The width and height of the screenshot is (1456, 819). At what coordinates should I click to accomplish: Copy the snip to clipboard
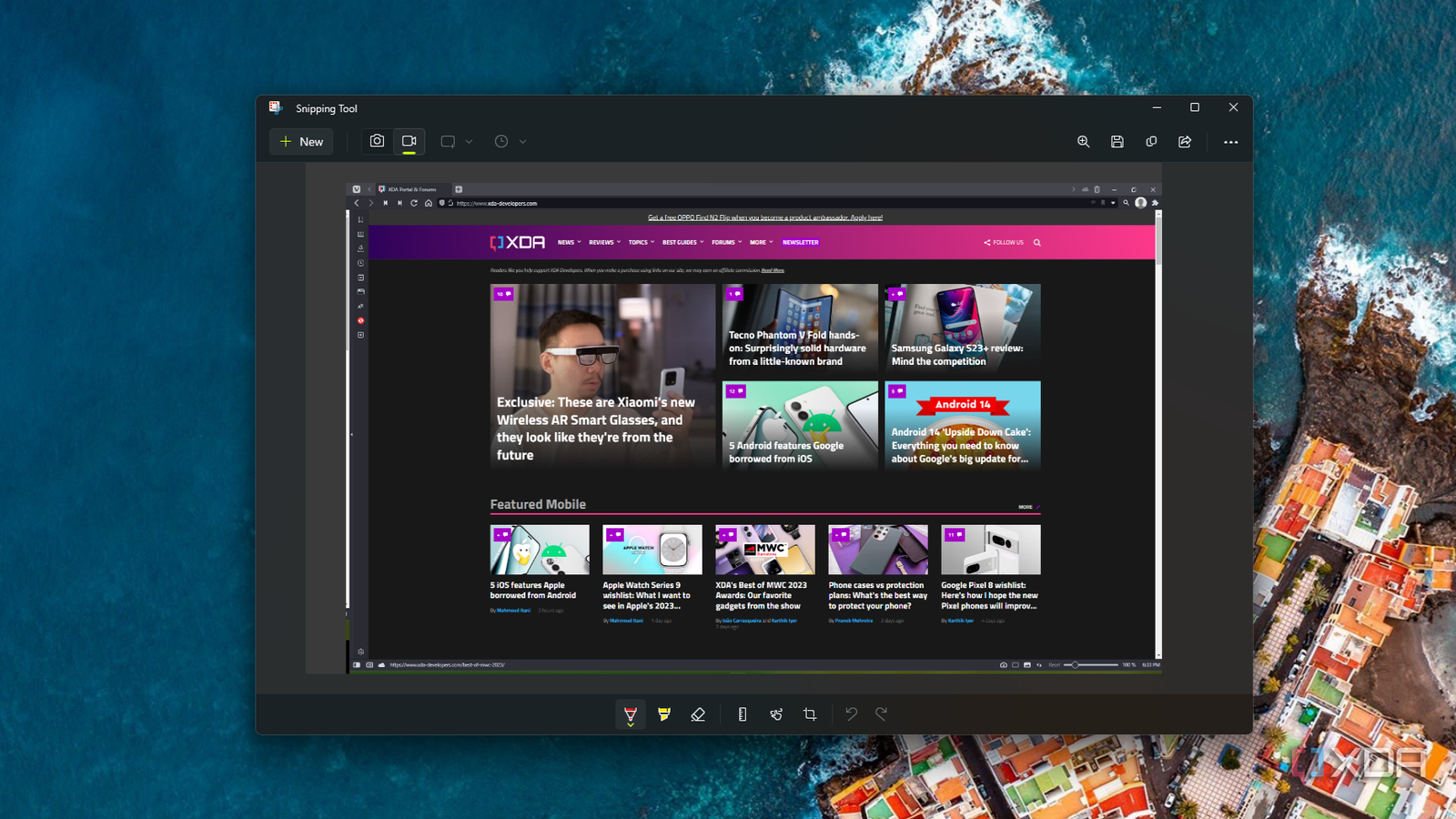pos(1151,142)
